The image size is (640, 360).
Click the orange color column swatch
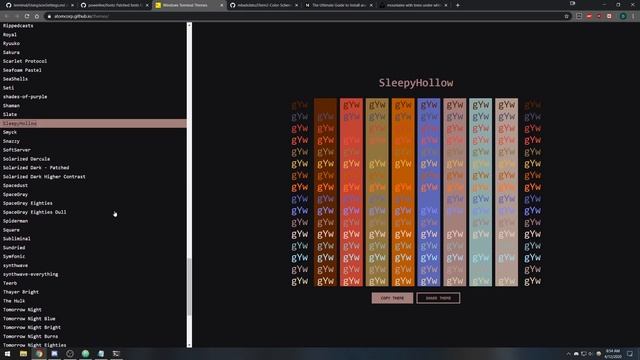click(403, 192)
